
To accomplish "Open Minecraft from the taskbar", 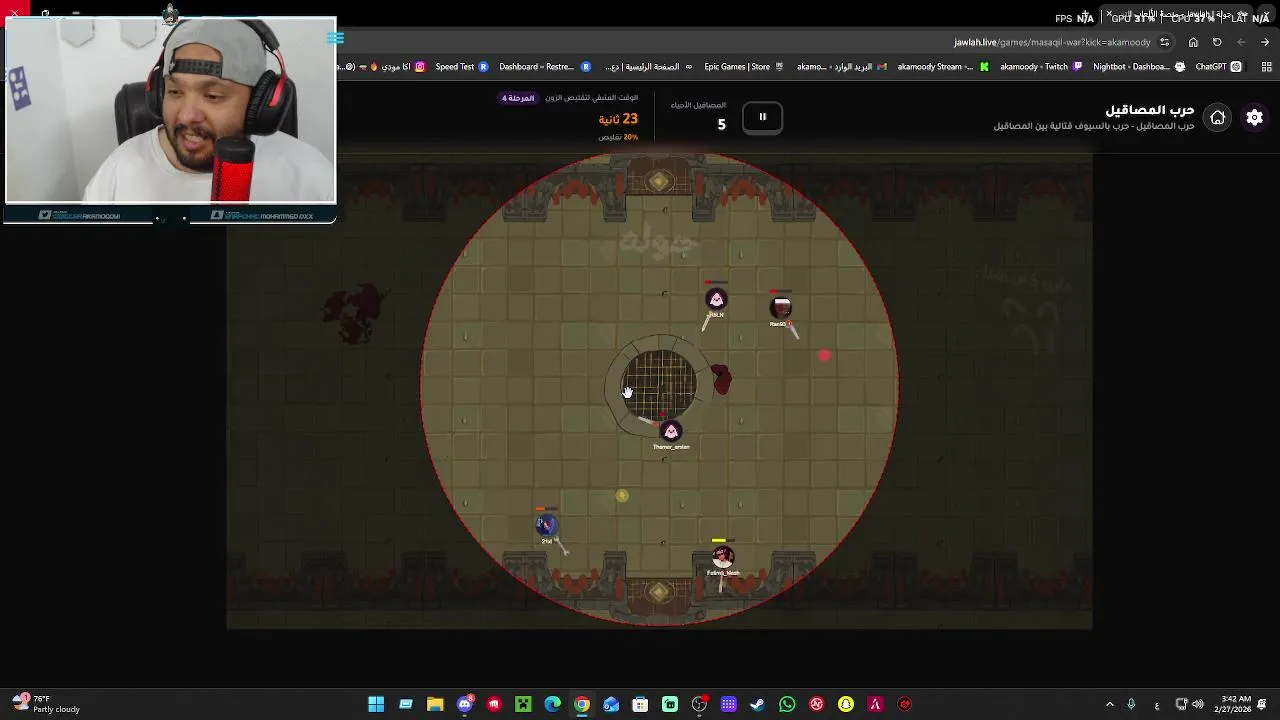I will click(523, 704).
